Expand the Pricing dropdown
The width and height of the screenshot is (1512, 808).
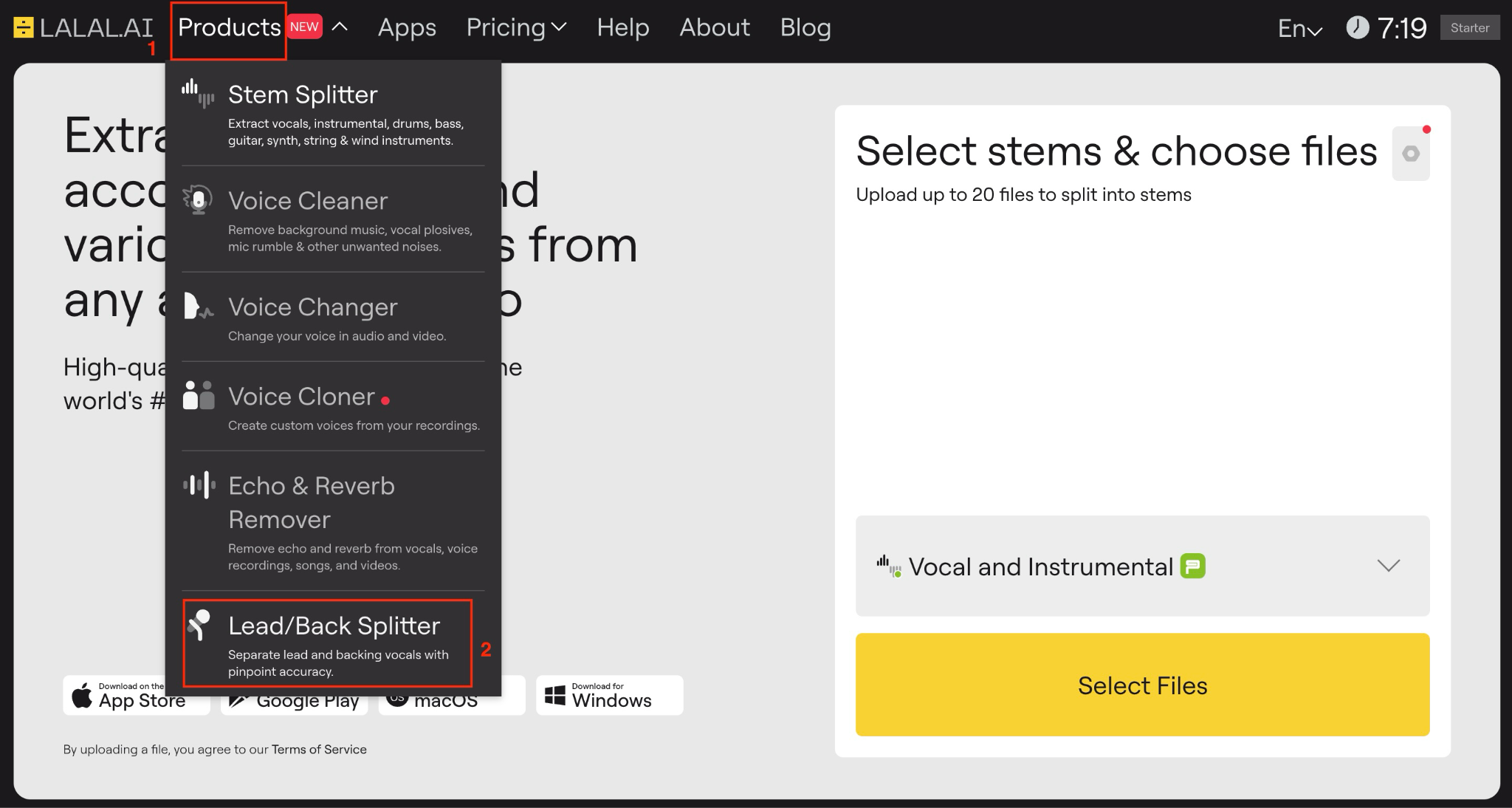516,27
